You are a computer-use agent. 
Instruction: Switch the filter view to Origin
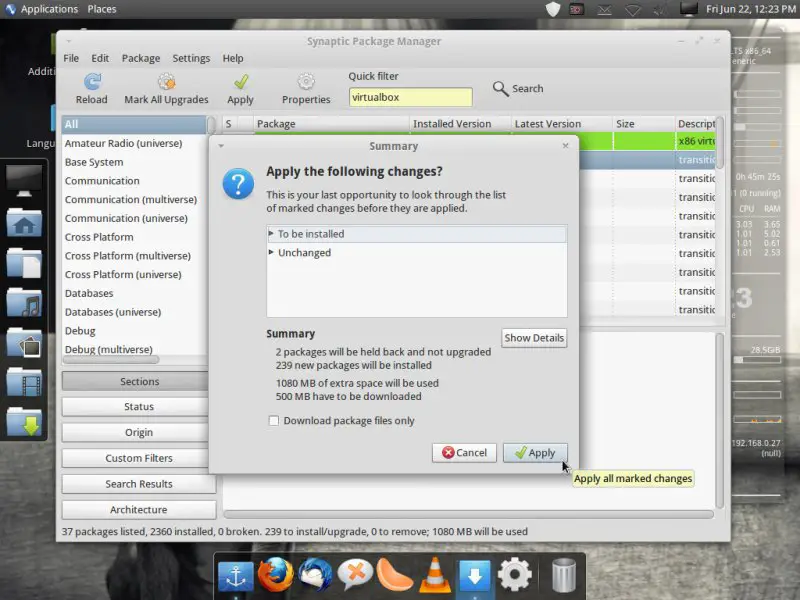point(139,432)
